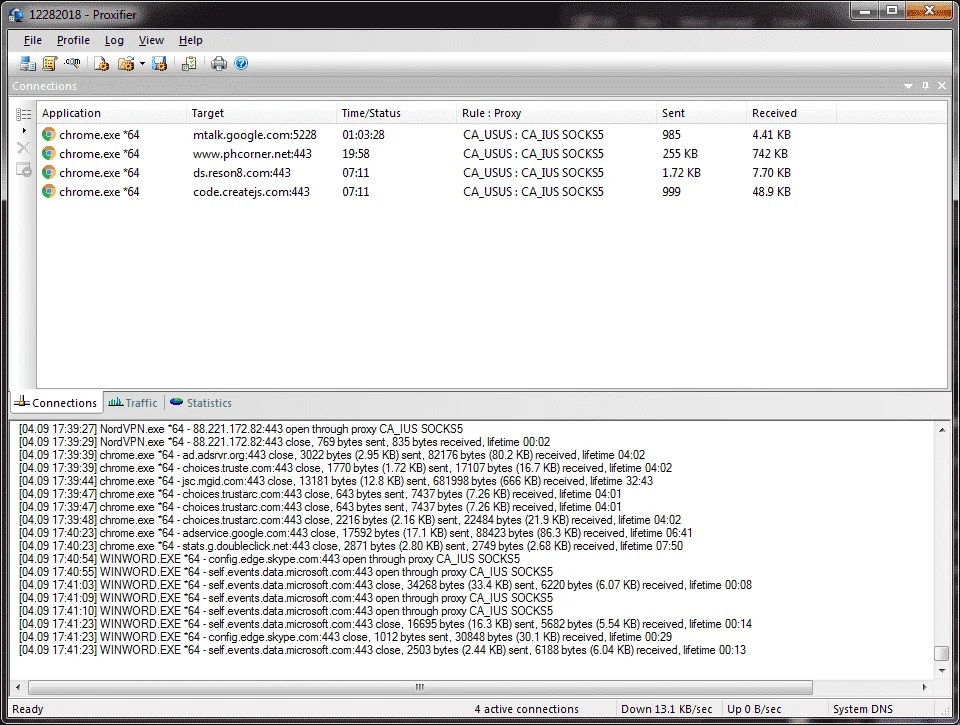The width and height of the screenshot is (960, 725).
Task: Click the Print toolbar icon
Action: [x=219, y=63]
